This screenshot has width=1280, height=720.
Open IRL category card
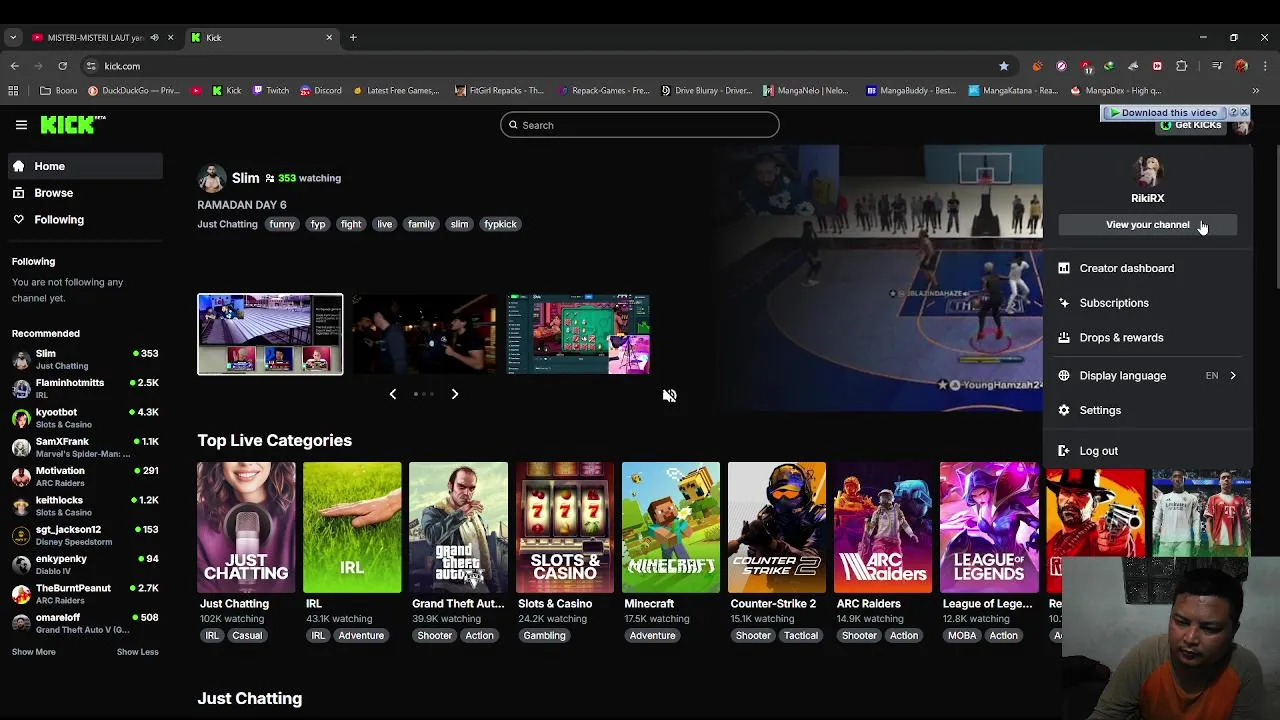(352, 527)
